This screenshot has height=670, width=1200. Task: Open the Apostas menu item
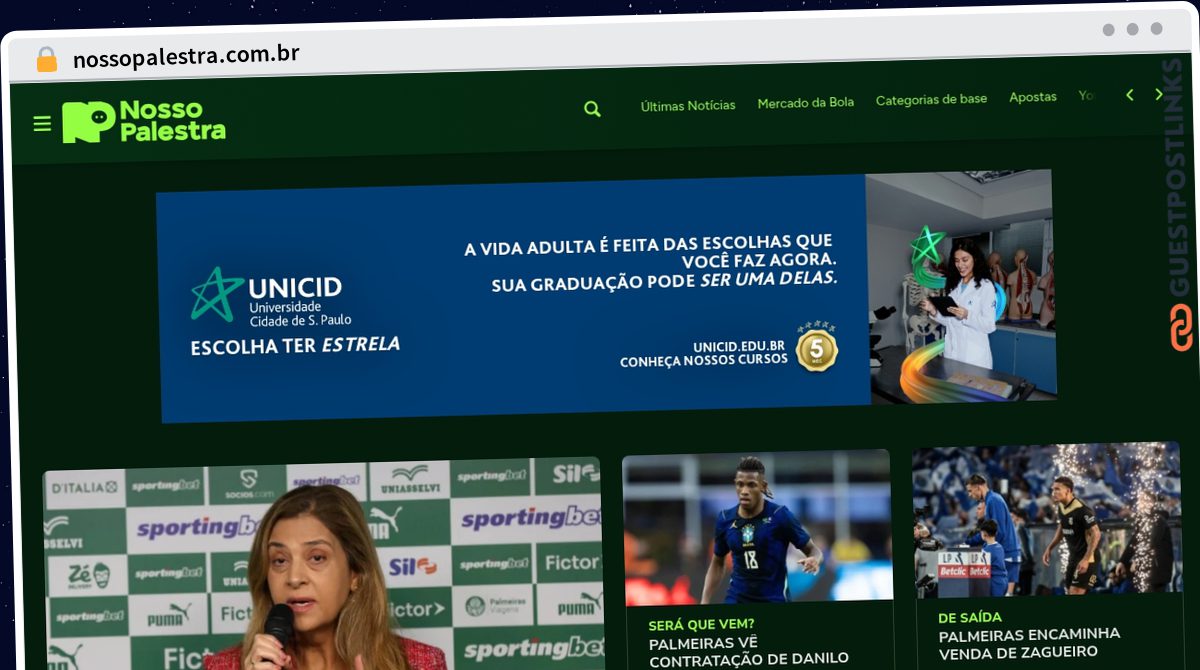(x=1033, y=97)
